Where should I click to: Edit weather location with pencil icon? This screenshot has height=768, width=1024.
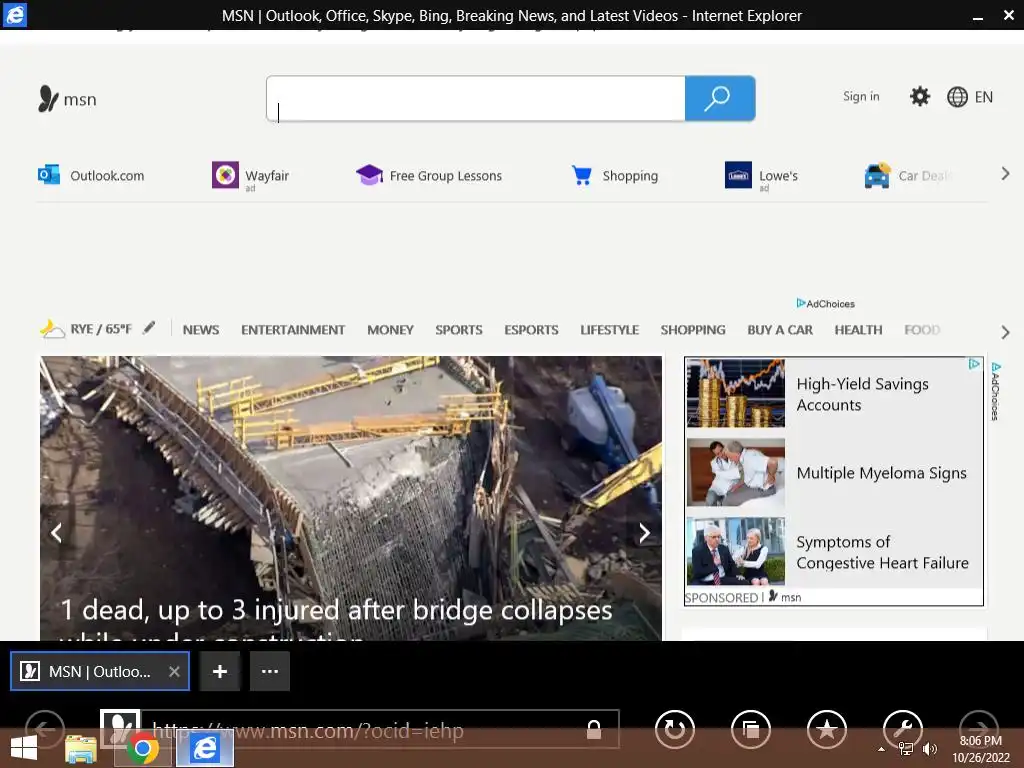coord(149,328)
